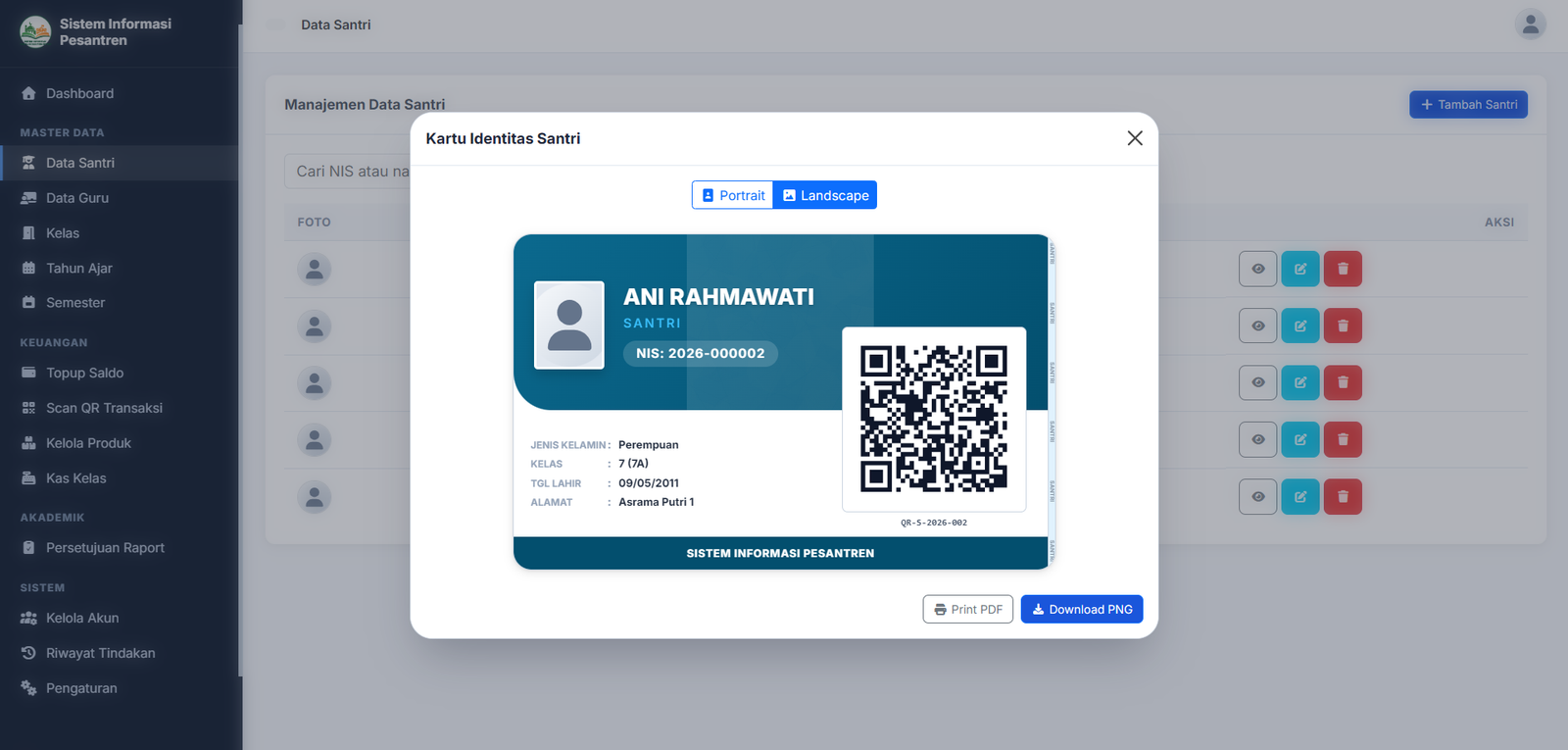
Task: Click the red trash icon in first row
Action: (1343, 269)
